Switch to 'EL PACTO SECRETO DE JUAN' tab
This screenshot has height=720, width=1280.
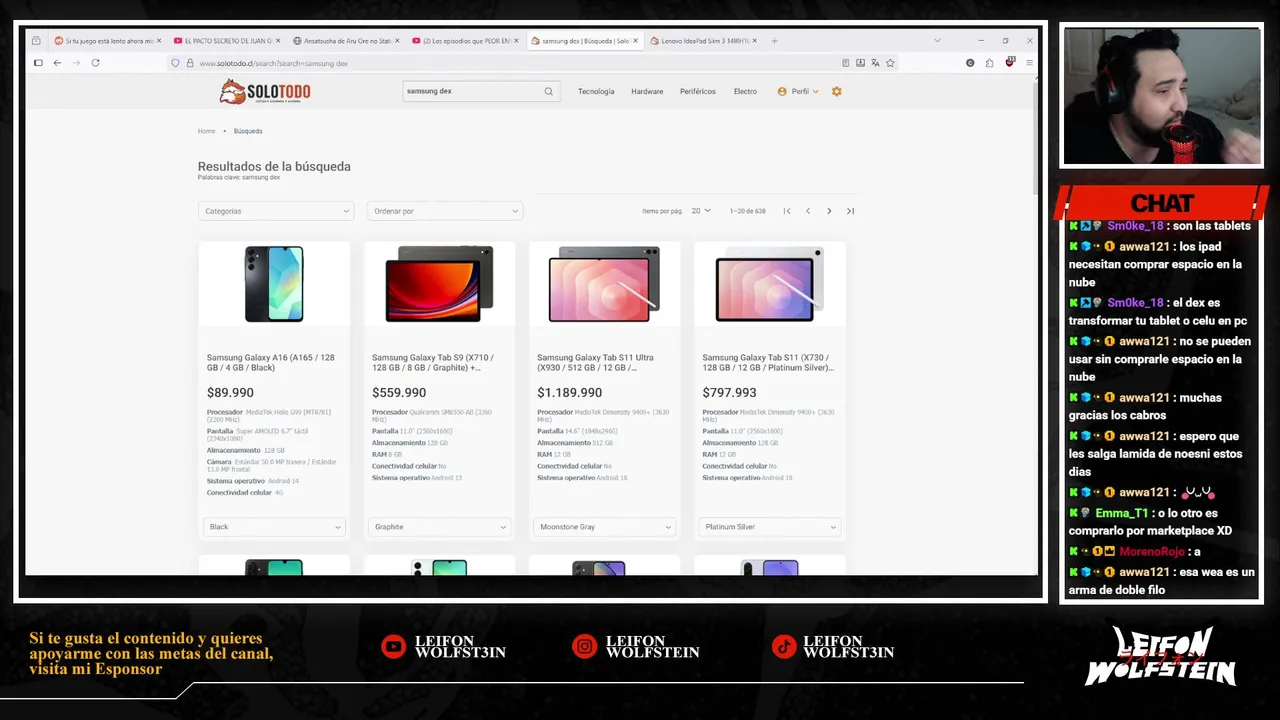coord(225,41)
